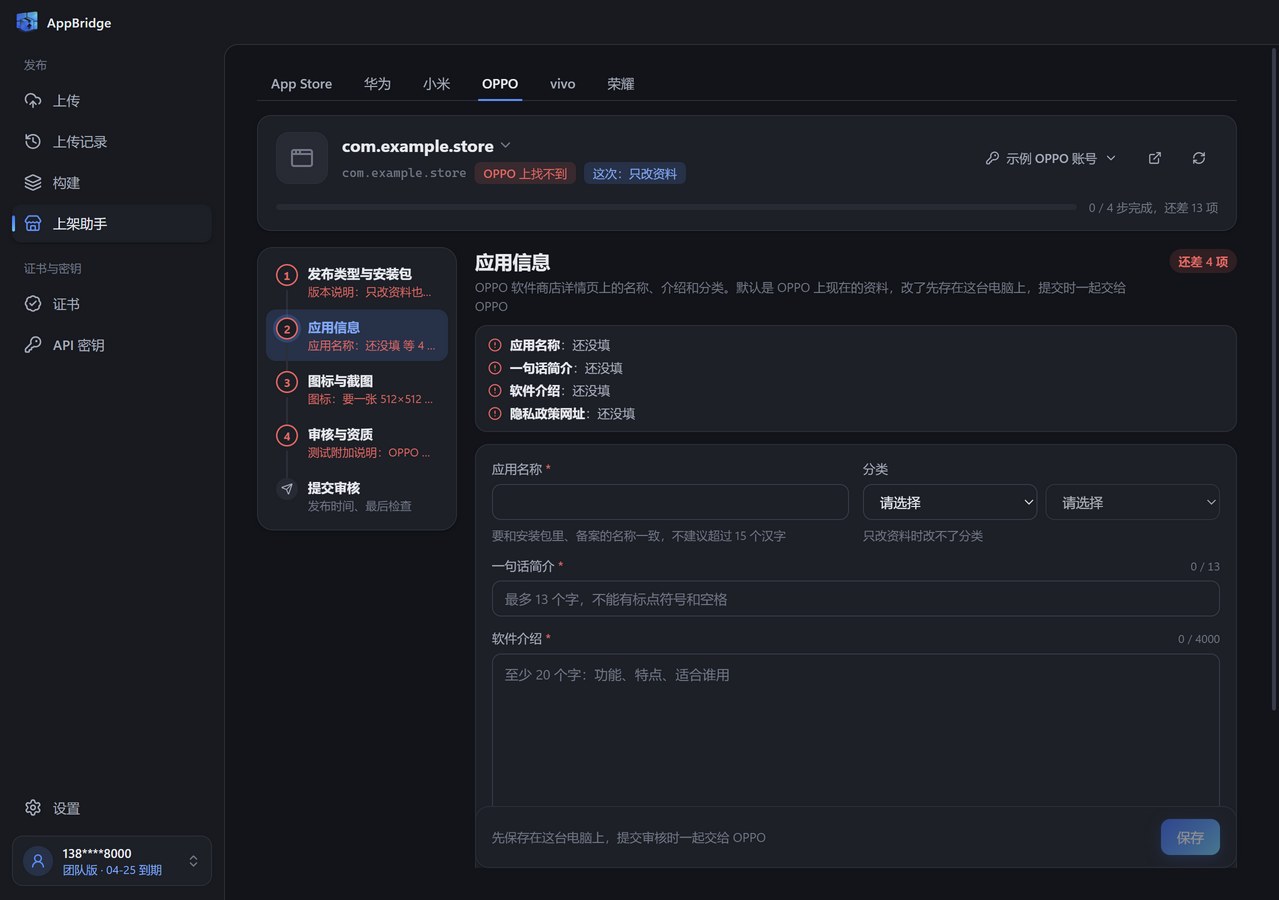This screenshot has height=900, width=1279.
Task: Open the 示例 OPPO 账号 account dropdown
Action: (1051, 158)
